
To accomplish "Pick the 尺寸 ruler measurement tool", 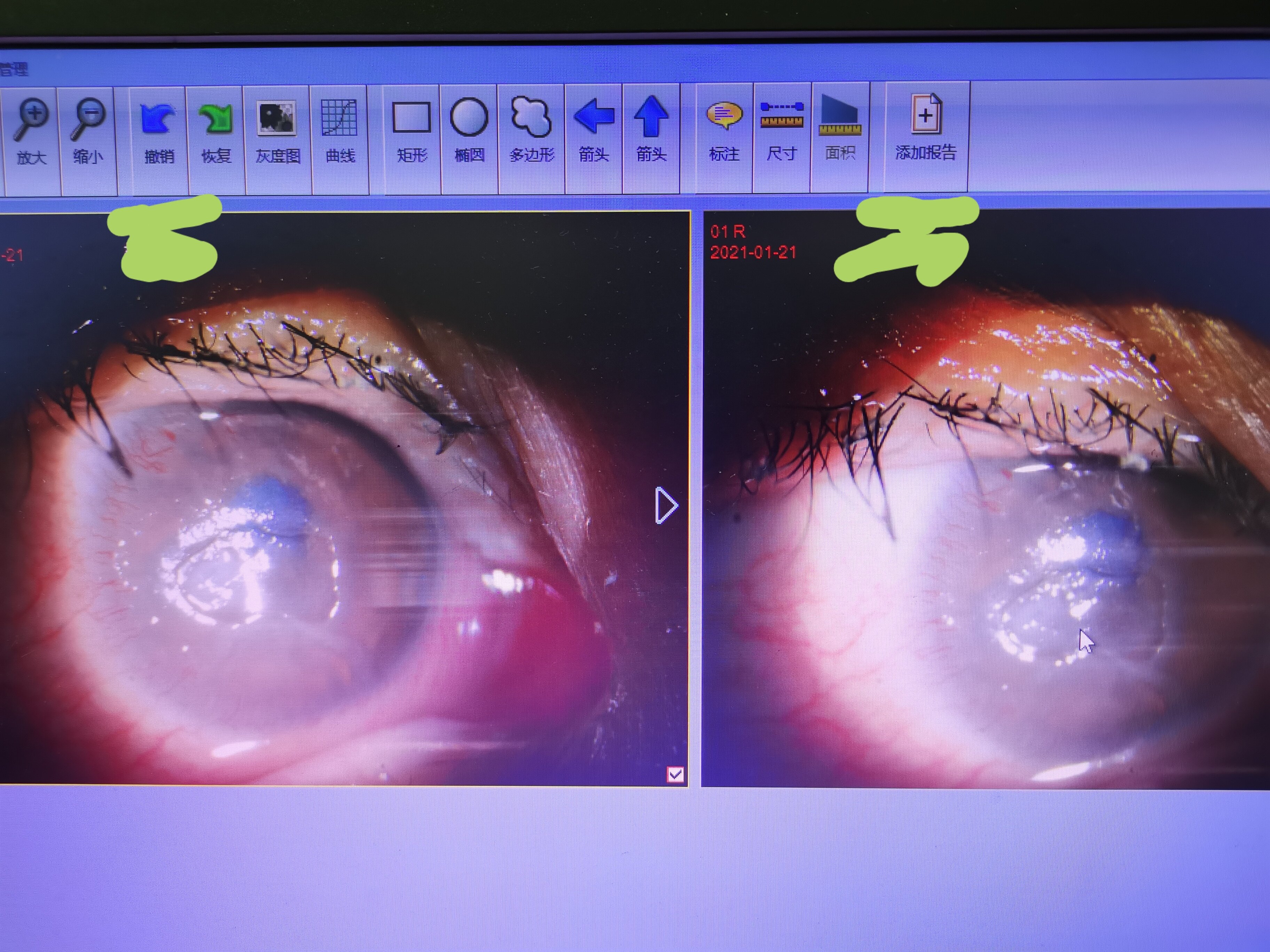I will pyautogui.click(x=782, y=115).
